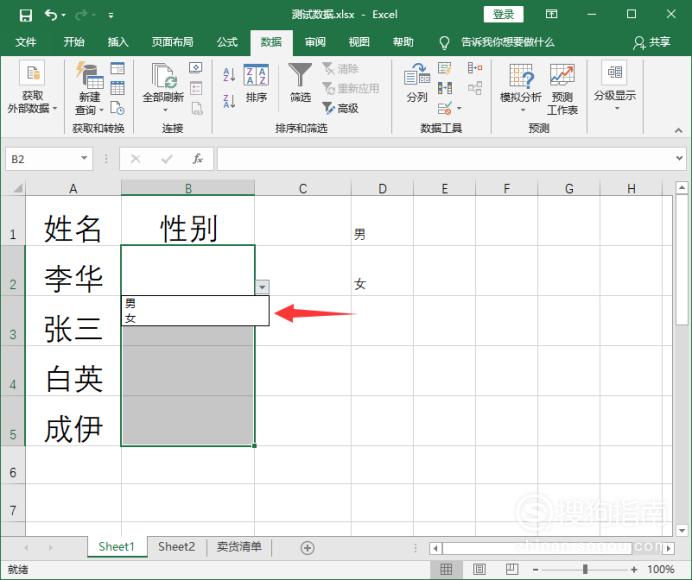Open the Undo history dropdown arrow
This screenshot has width=692, height=580.
click(x=64, y=15)
